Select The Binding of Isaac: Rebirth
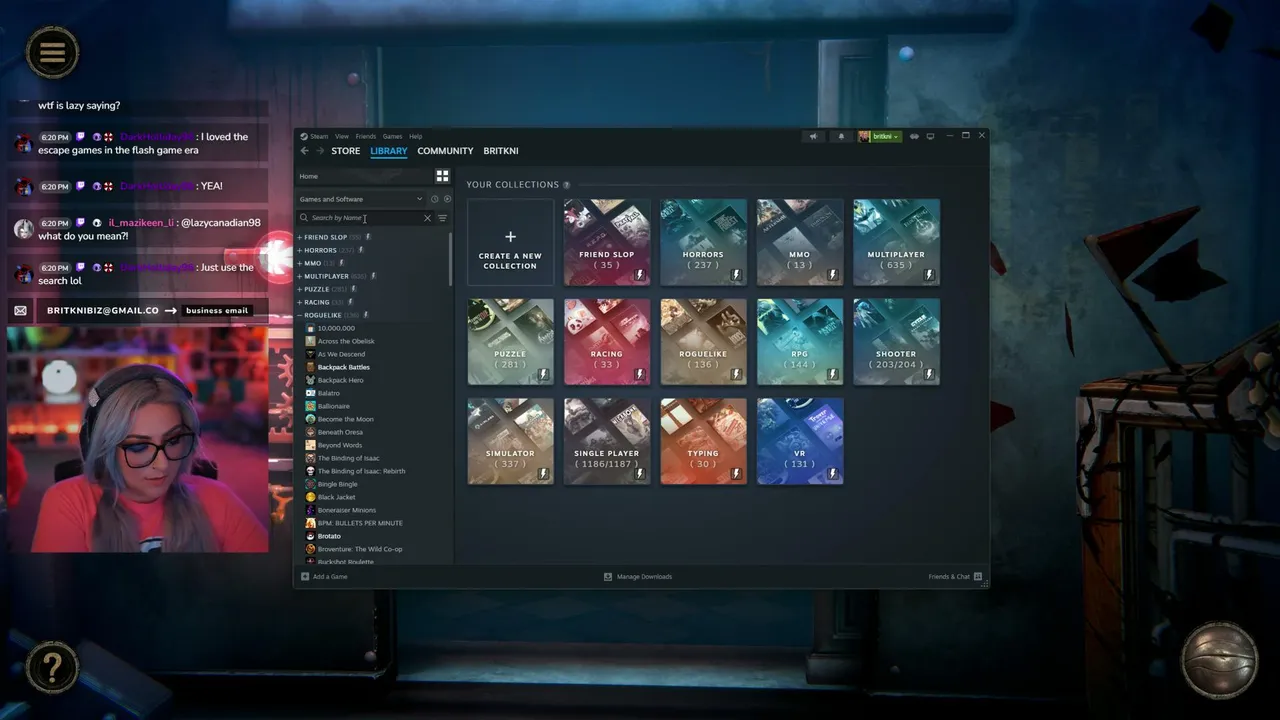 click(x=361, y=471)
